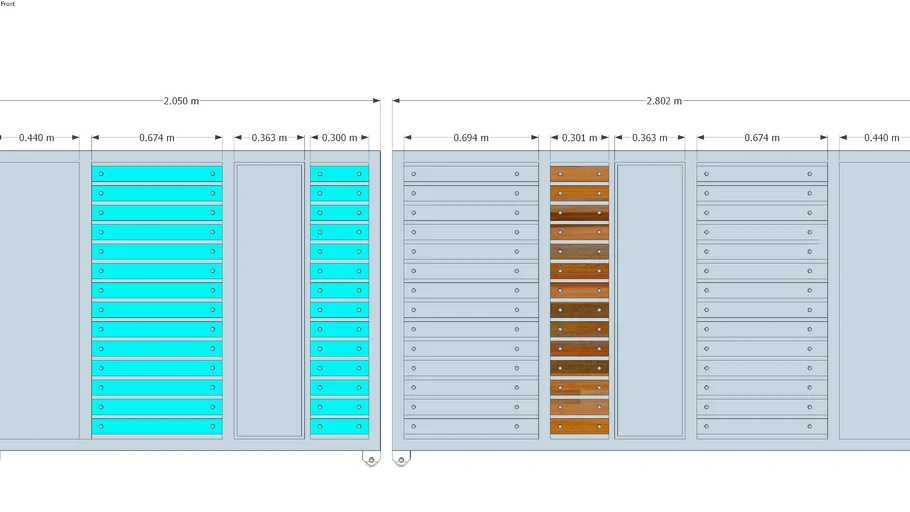
Task: Select the 0.300 m dimension label
Action: tap(339, 138)
